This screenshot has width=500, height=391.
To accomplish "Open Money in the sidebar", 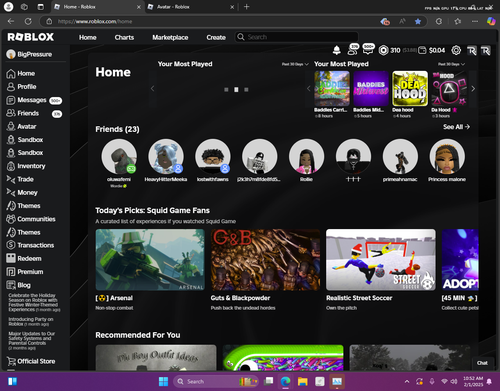I will click(22, 193).
